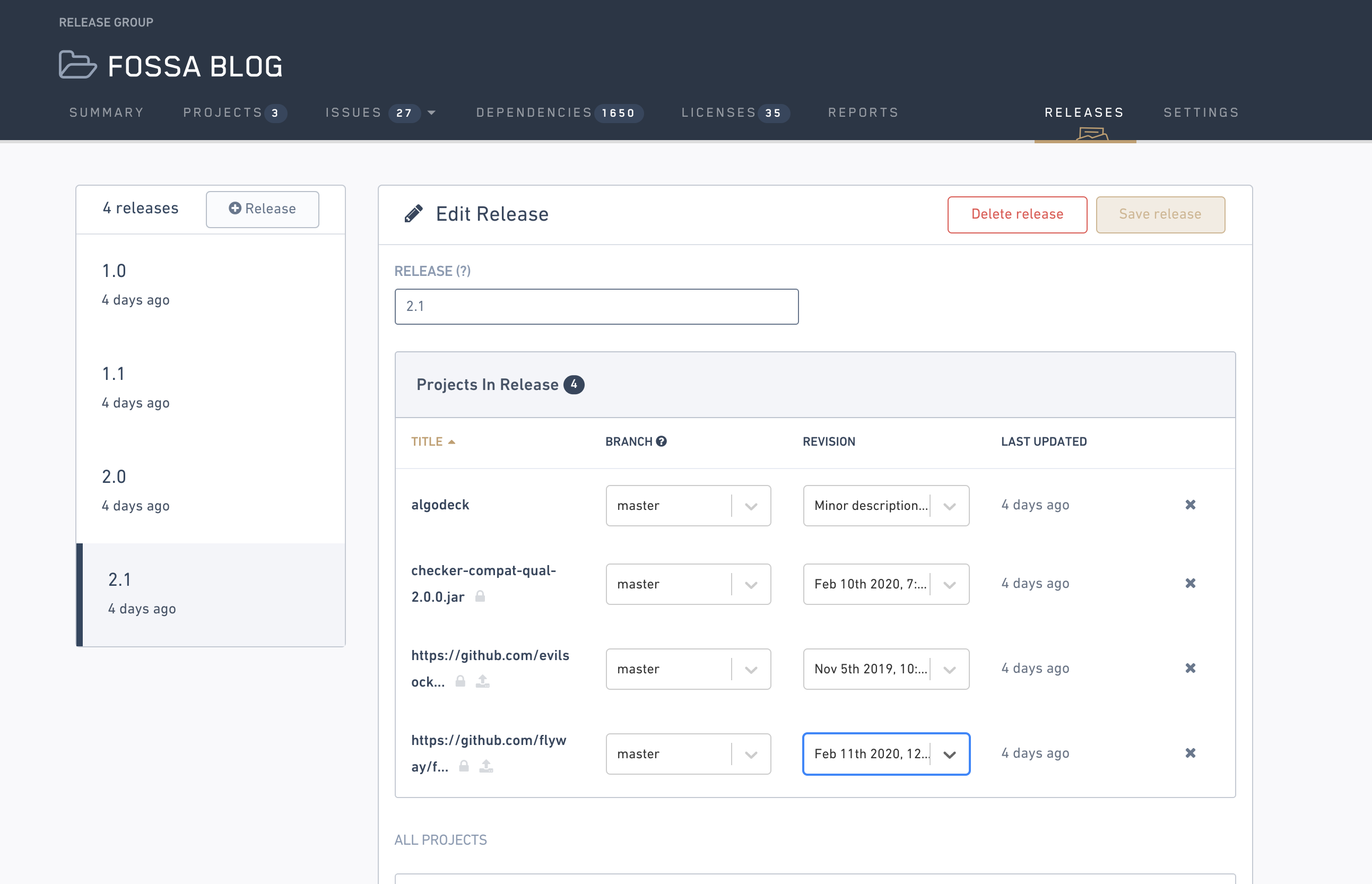Image resolution: width=1372 pixels, height=884 pixels.
Task: Click the pencil icon beside Edit Release
Action: (x=414, y=213)
